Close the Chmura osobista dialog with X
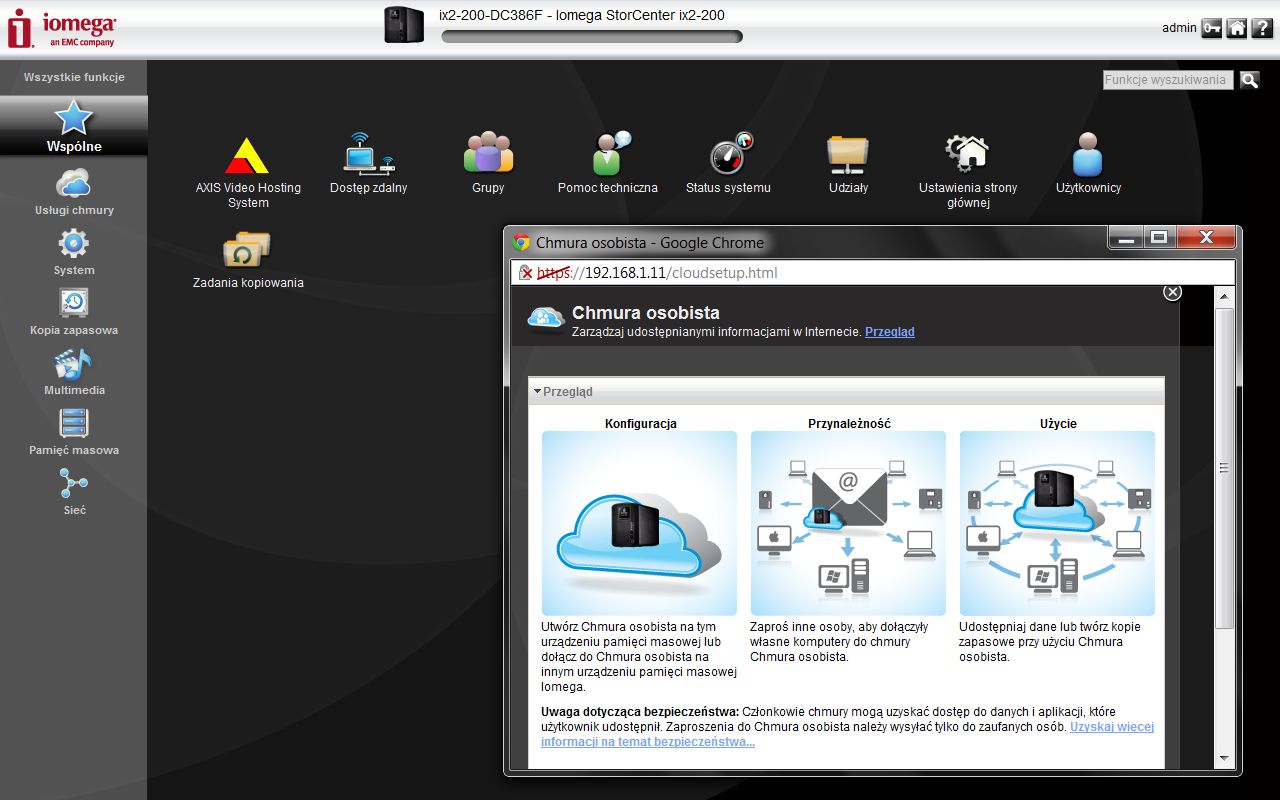 (1173, 292)
